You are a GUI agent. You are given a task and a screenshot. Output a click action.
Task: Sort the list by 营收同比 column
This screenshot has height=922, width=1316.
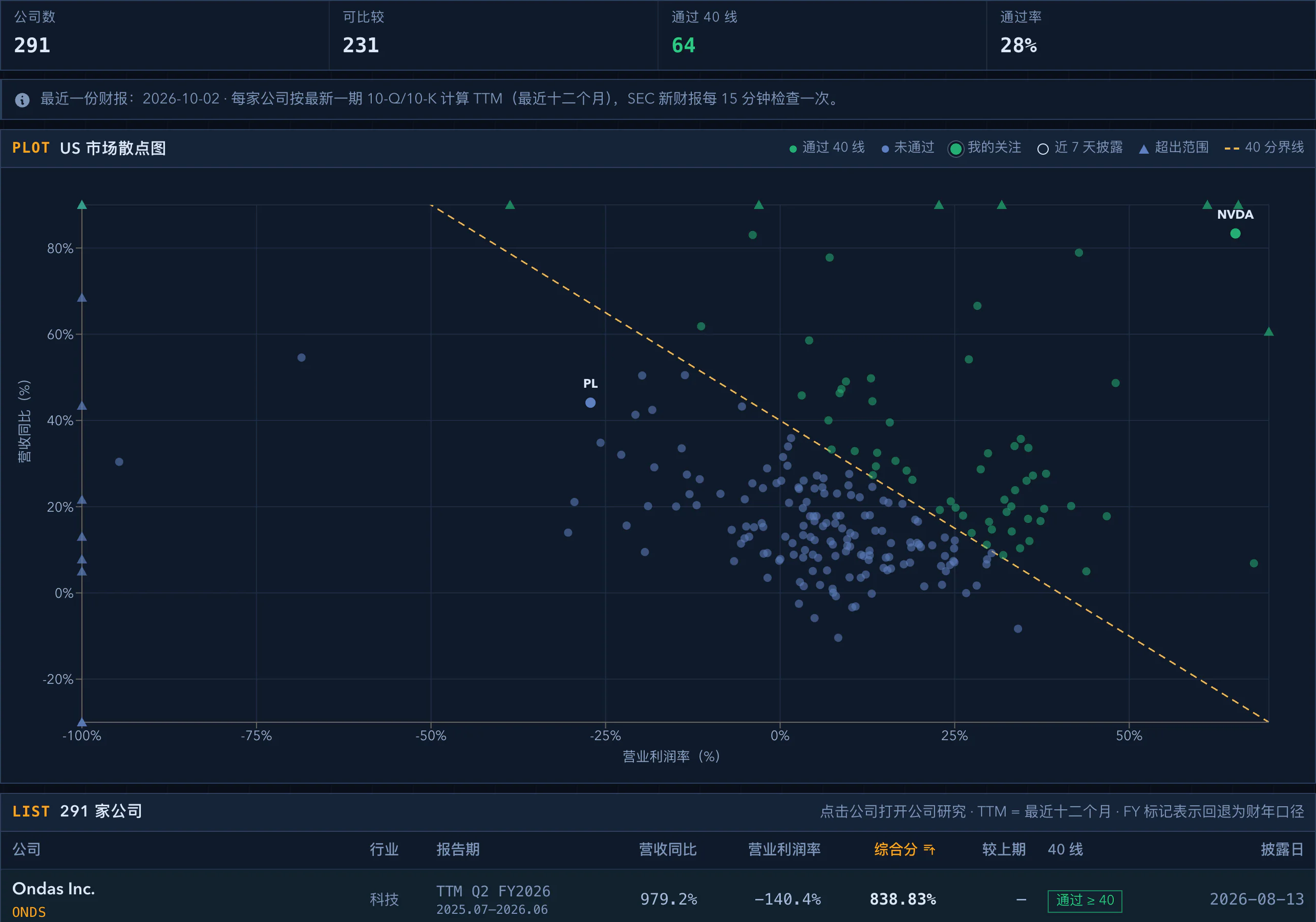point(668,849)
